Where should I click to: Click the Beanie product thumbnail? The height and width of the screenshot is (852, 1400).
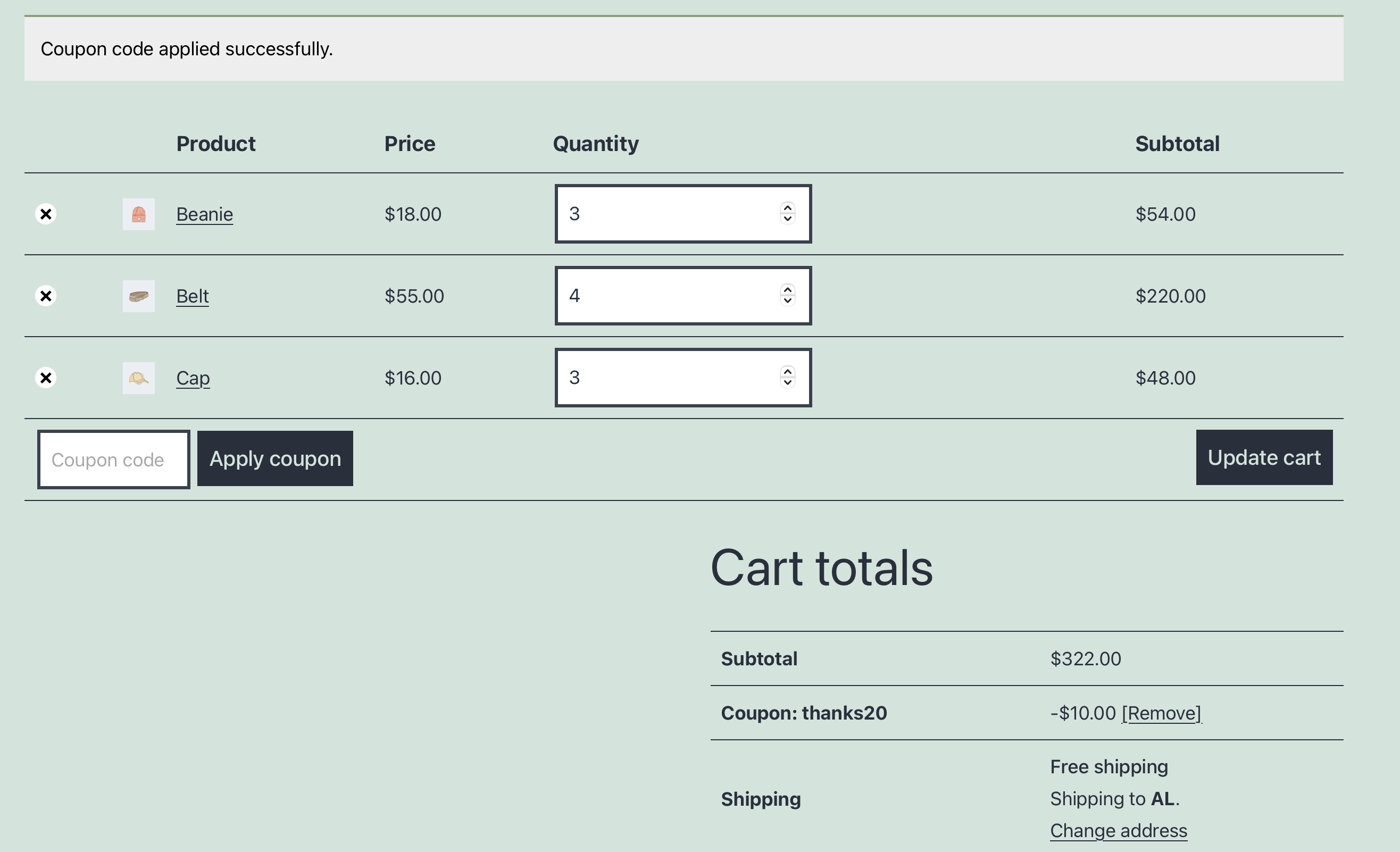138,214
